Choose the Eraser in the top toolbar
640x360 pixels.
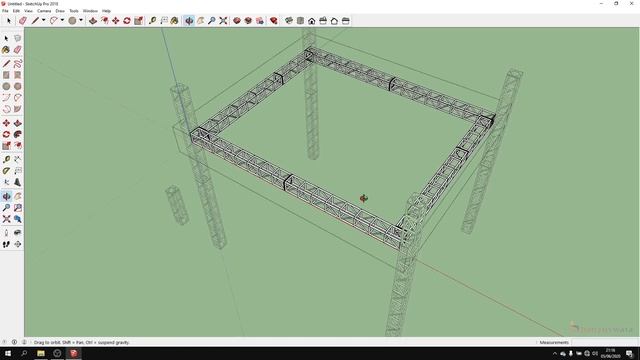(22, 20)
